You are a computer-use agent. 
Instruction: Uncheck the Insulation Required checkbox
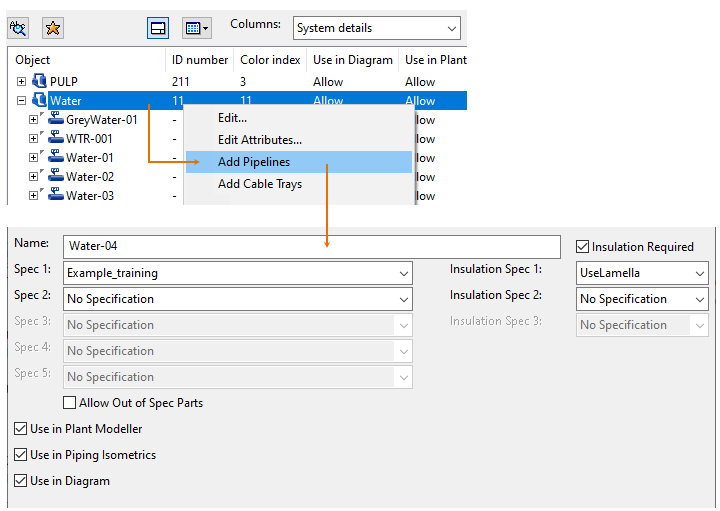pyautogui.click(x=583, y=247)
